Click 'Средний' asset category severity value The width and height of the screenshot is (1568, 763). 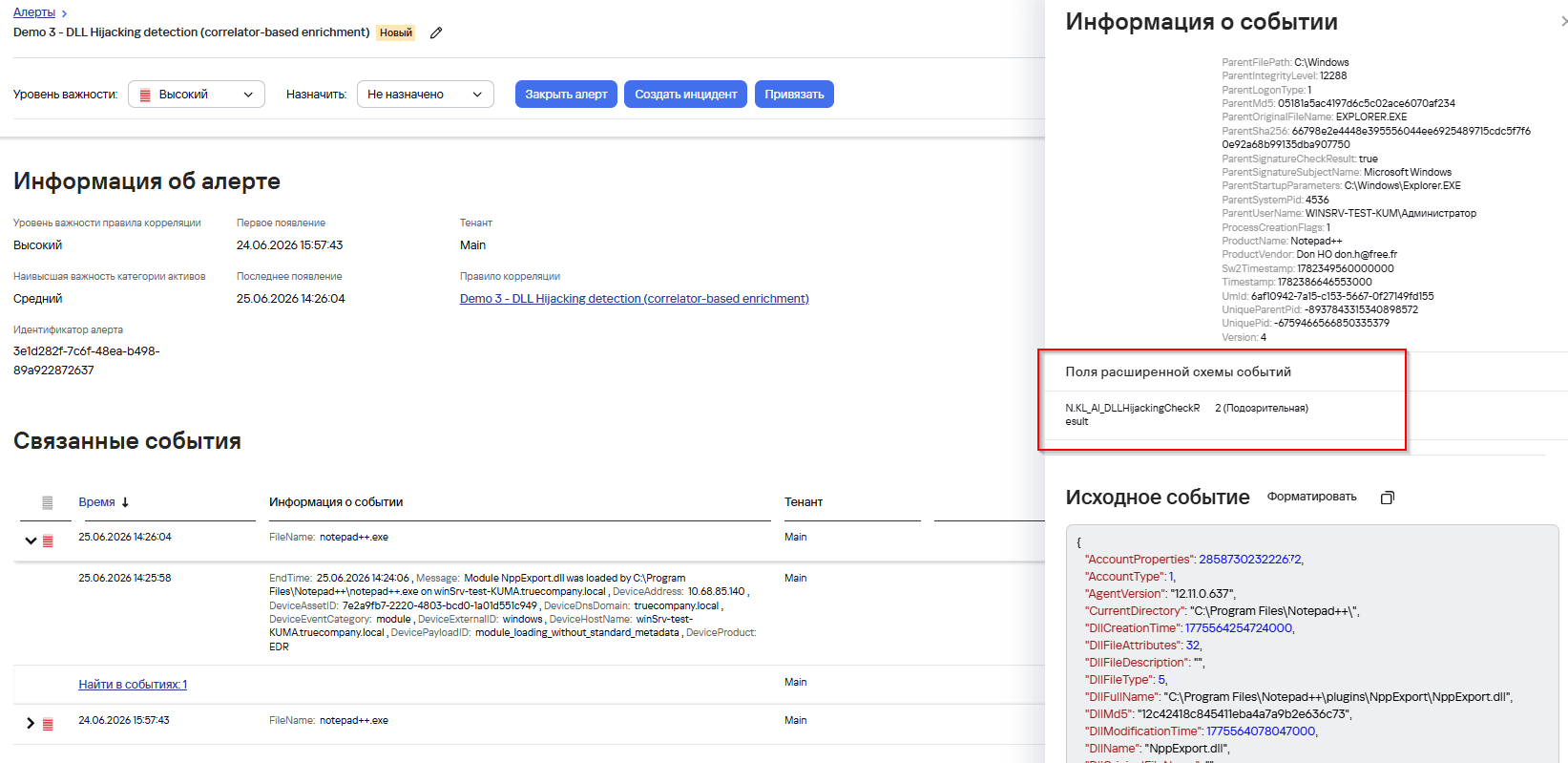click(x=37, y=299)
